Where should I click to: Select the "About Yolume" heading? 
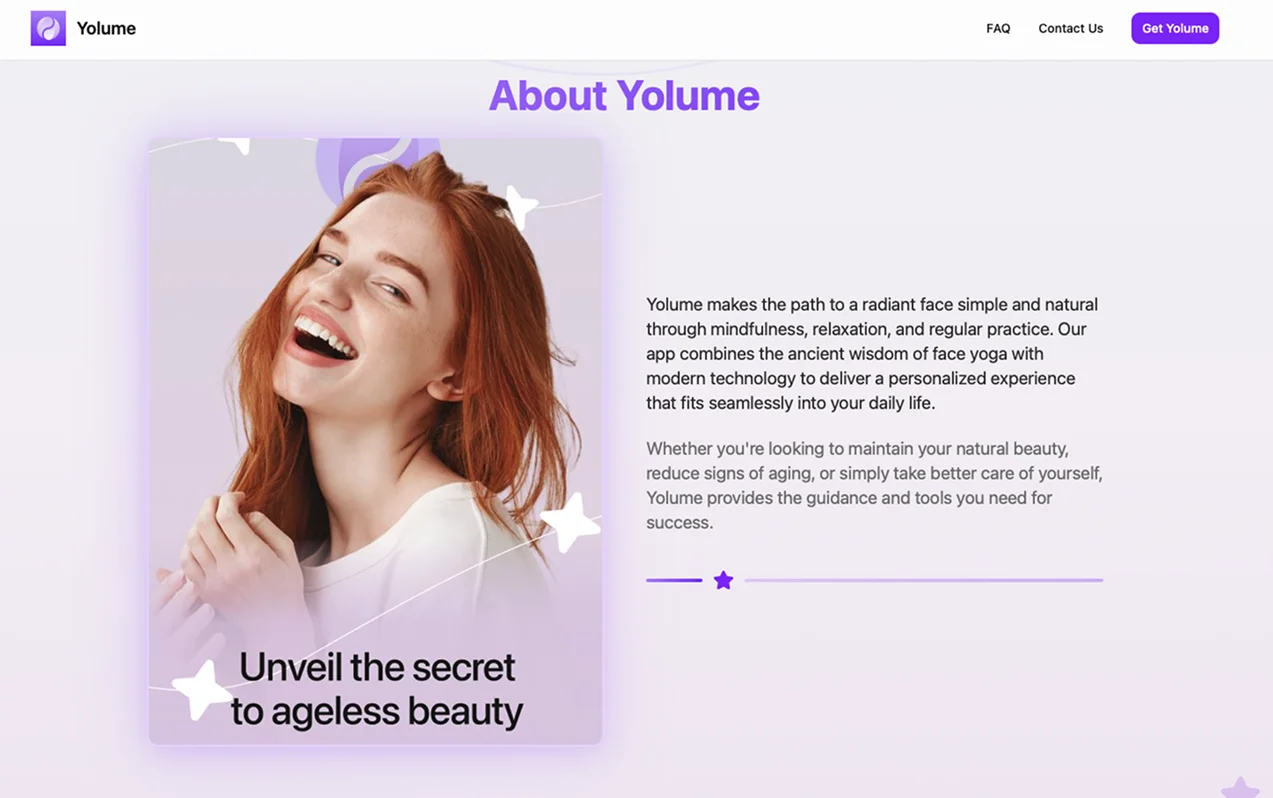[x=624, y=96]
